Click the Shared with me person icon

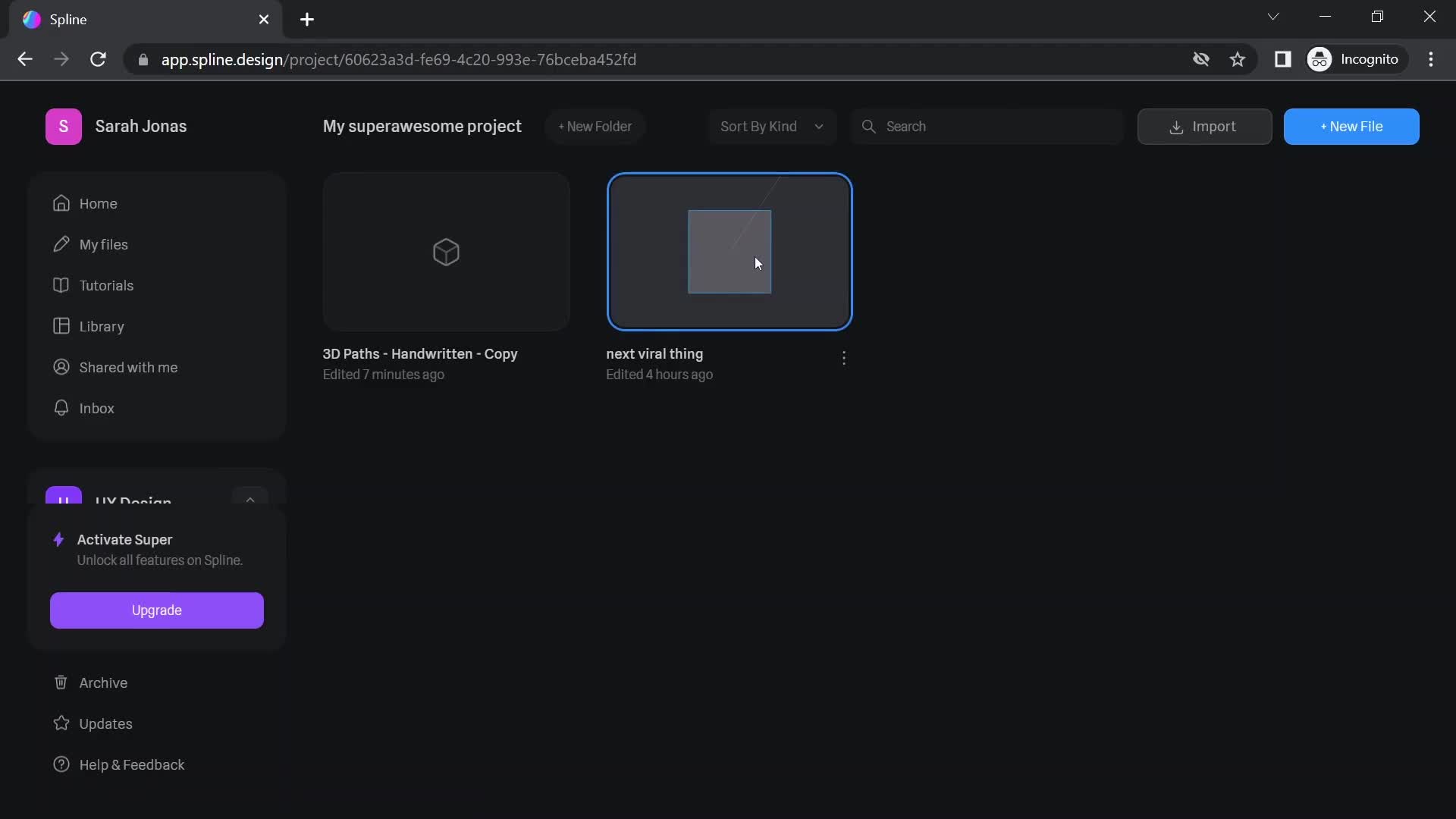click(x=61, y=367)
